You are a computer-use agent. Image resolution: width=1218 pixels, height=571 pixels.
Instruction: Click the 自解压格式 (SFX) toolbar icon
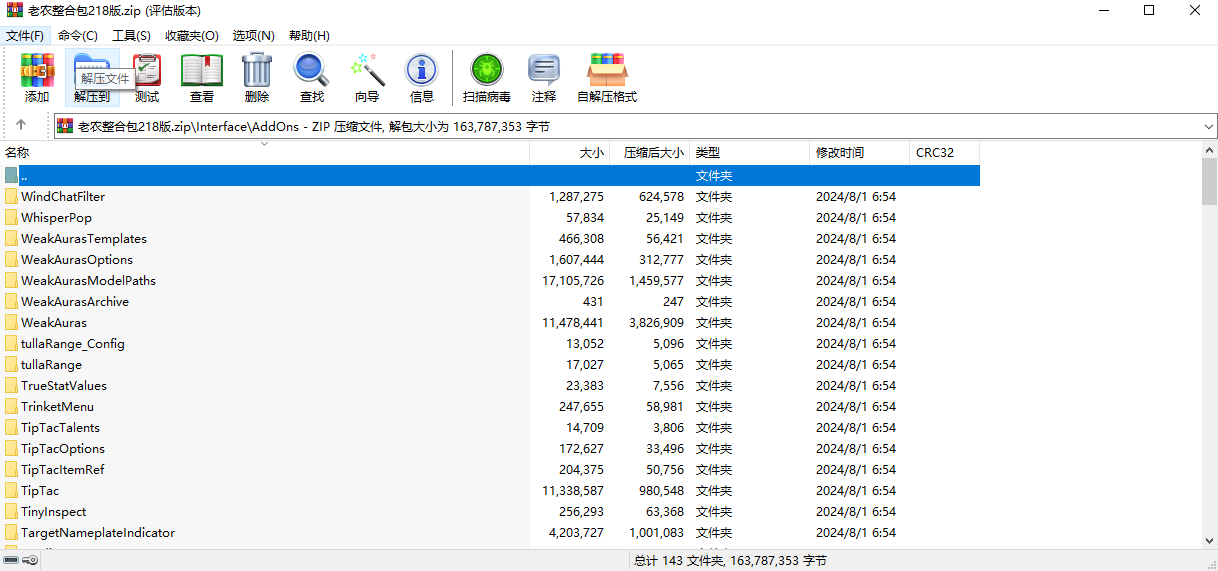(x=607, y=71)
